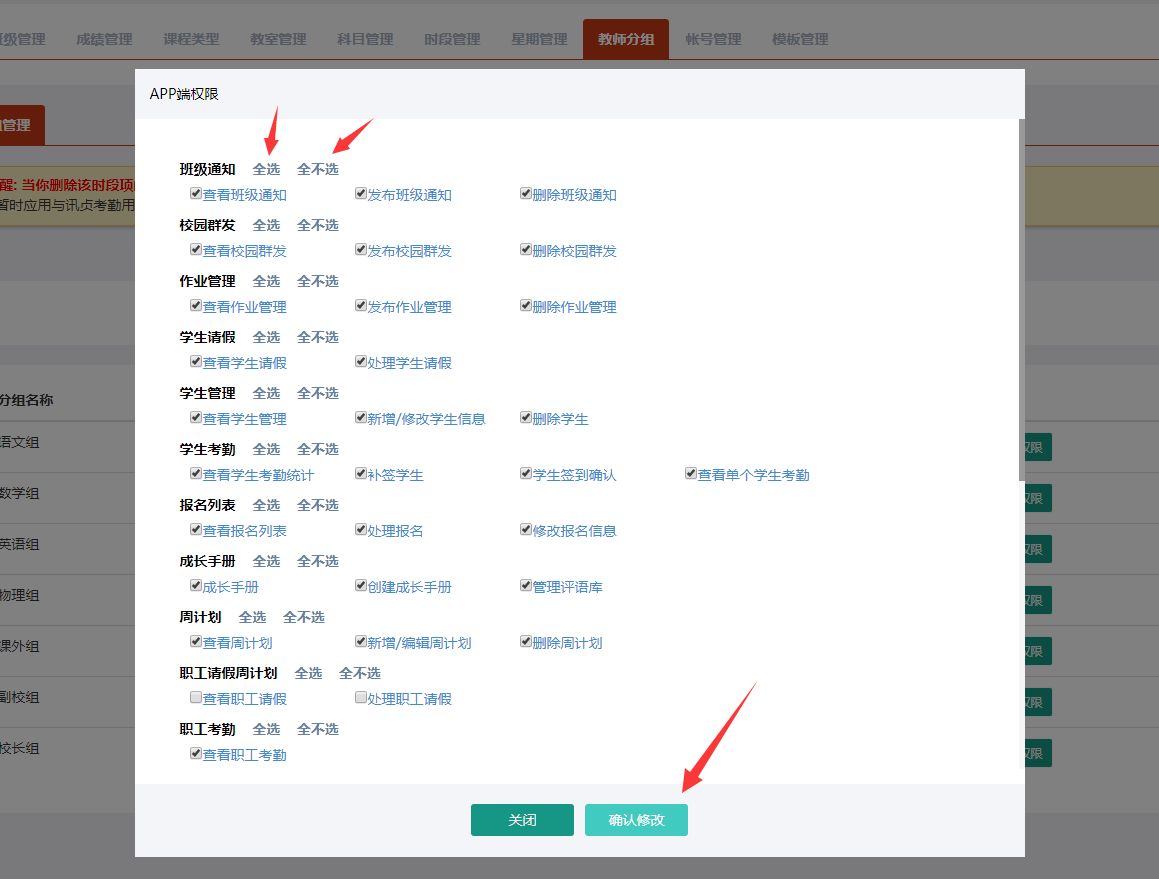Toggle 删除周计划 checkbox
1159x879 pixels.
coord(526,642)
